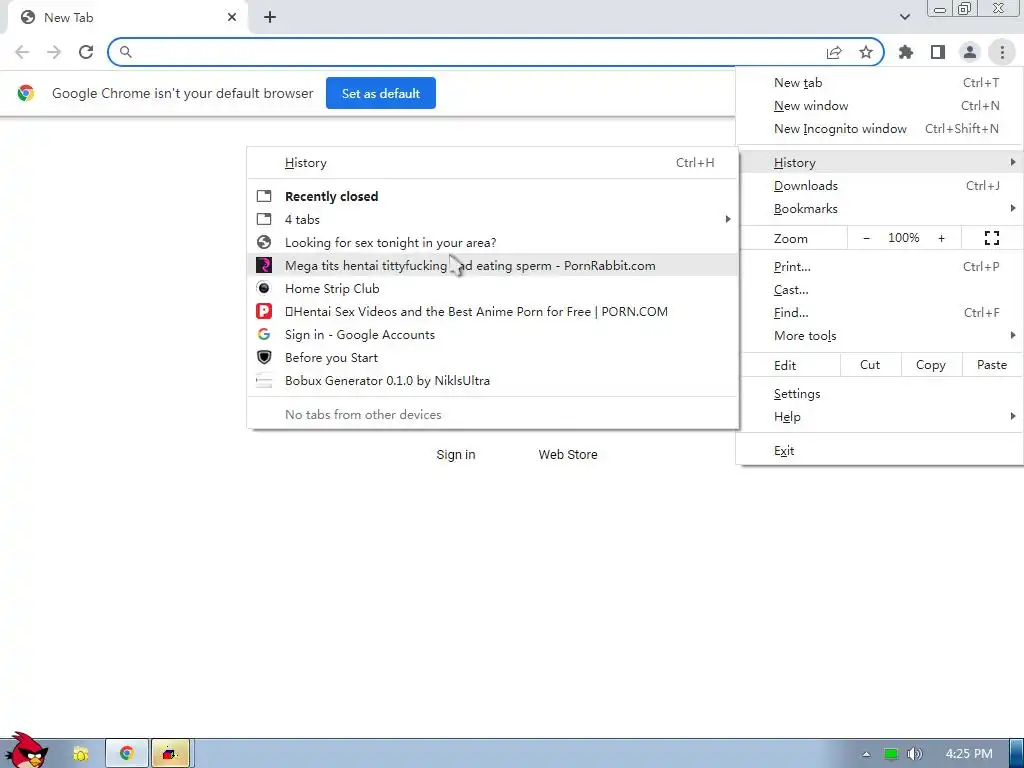Click the window icon beside 4 tabs
1024x768 pixels.
click(264, 219)
